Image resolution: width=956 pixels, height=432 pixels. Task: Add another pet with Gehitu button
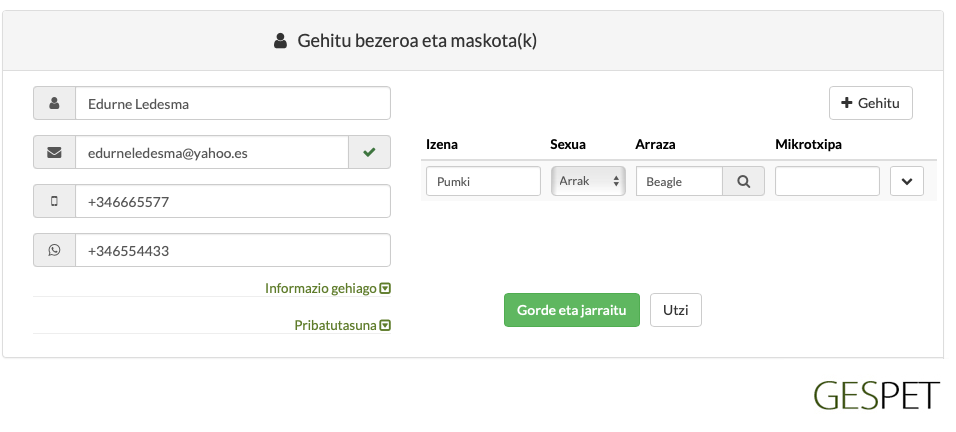point(871,103)
